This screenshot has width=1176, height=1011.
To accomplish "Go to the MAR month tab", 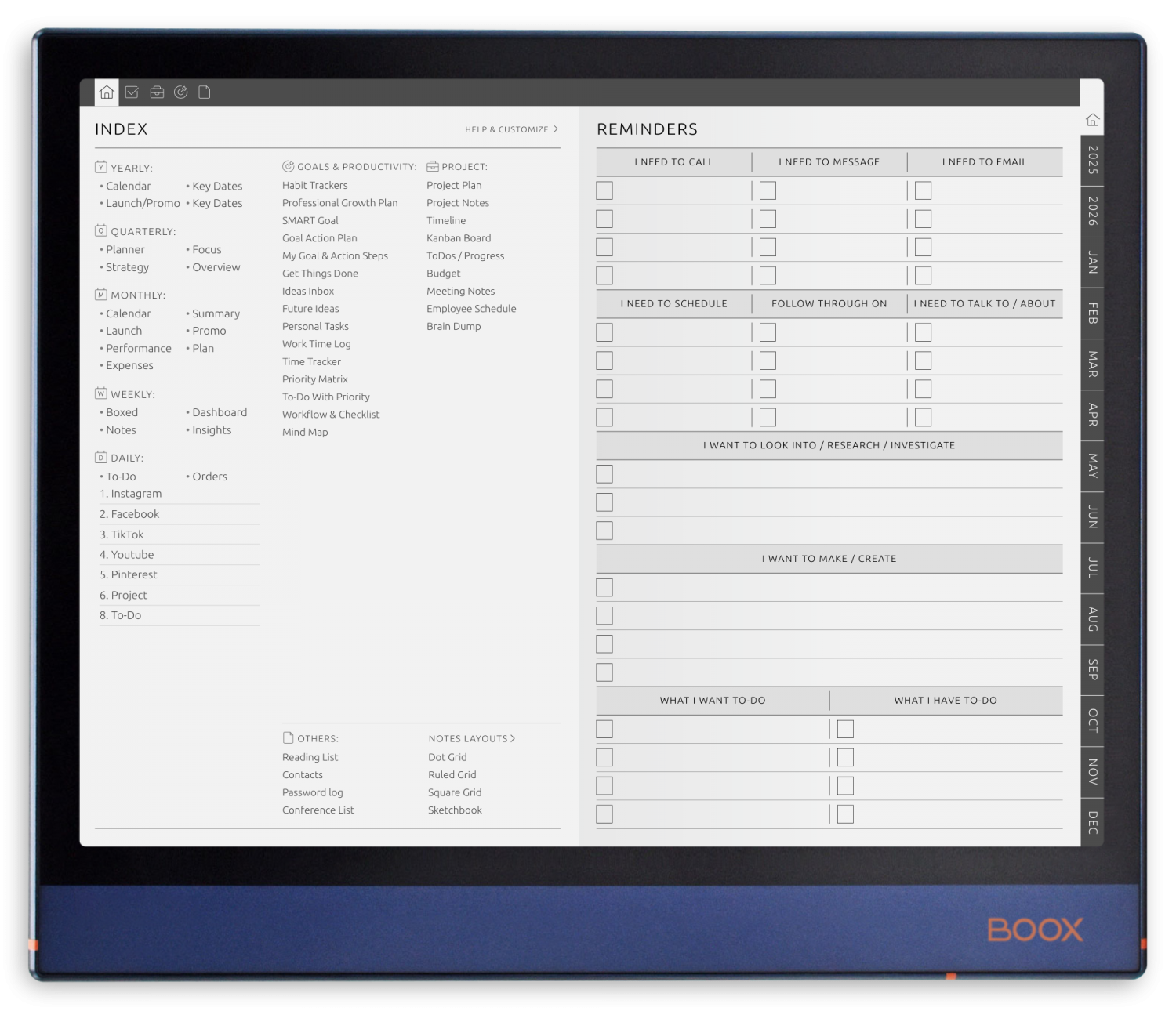I will click(x=1092, y=364).
